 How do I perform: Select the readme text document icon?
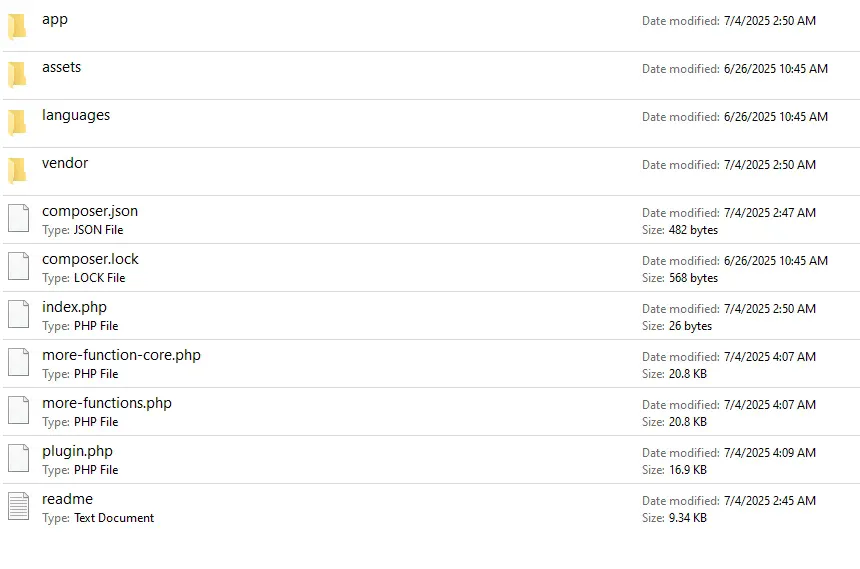[18, 507]
